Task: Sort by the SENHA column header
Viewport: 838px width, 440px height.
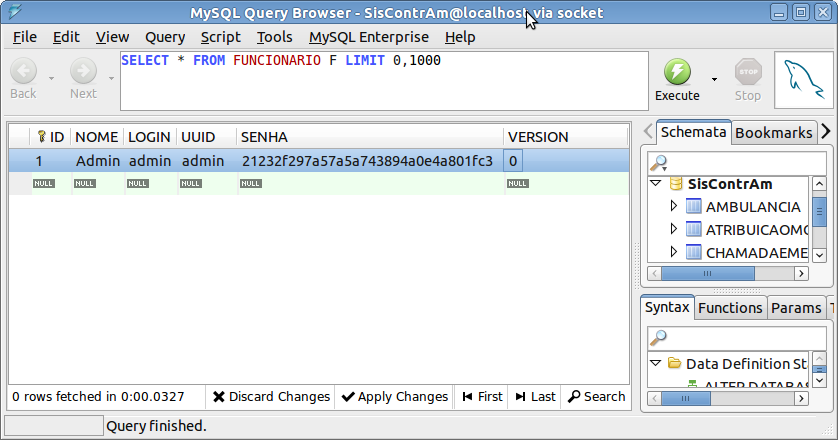Action: 370,137
